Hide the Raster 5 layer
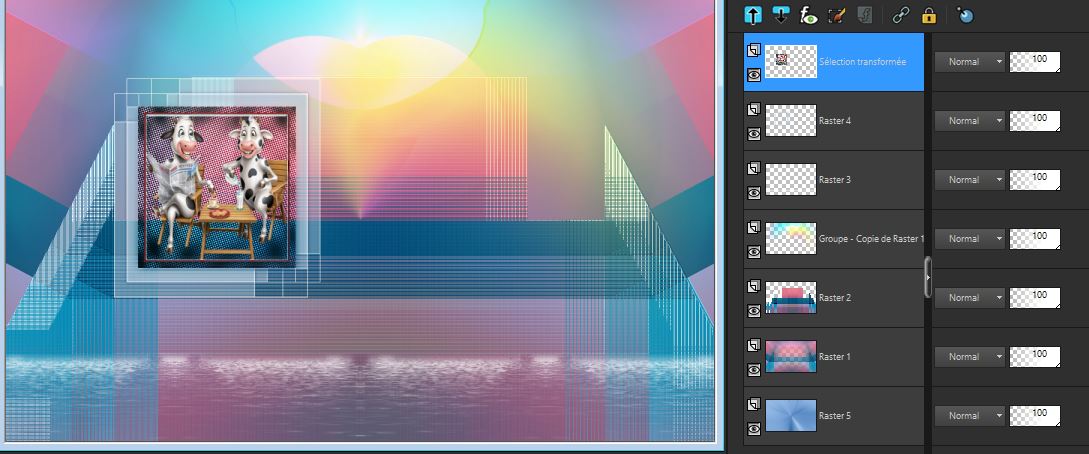Screen dimensions: 1089x454 pos(754,428)
